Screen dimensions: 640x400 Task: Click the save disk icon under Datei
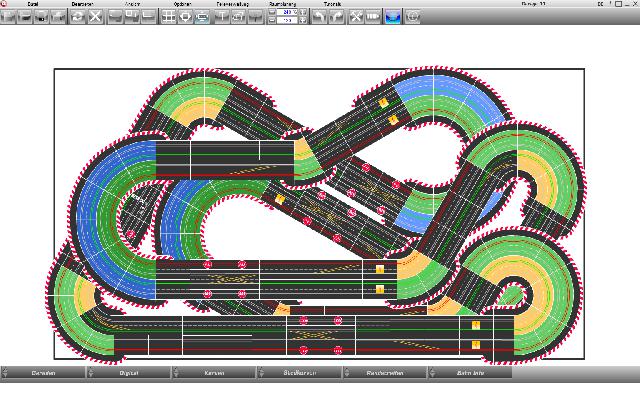tap(43, 18)
